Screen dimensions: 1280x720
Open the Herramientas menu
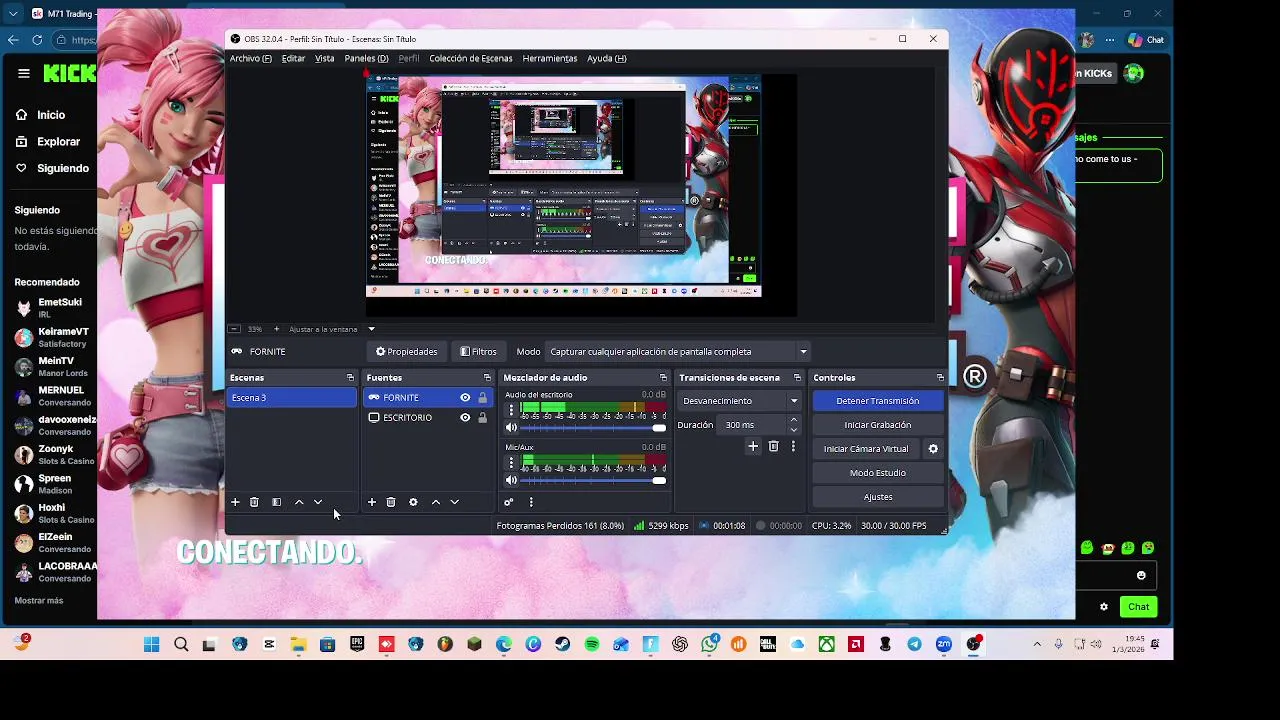click(x=549, y=58)
